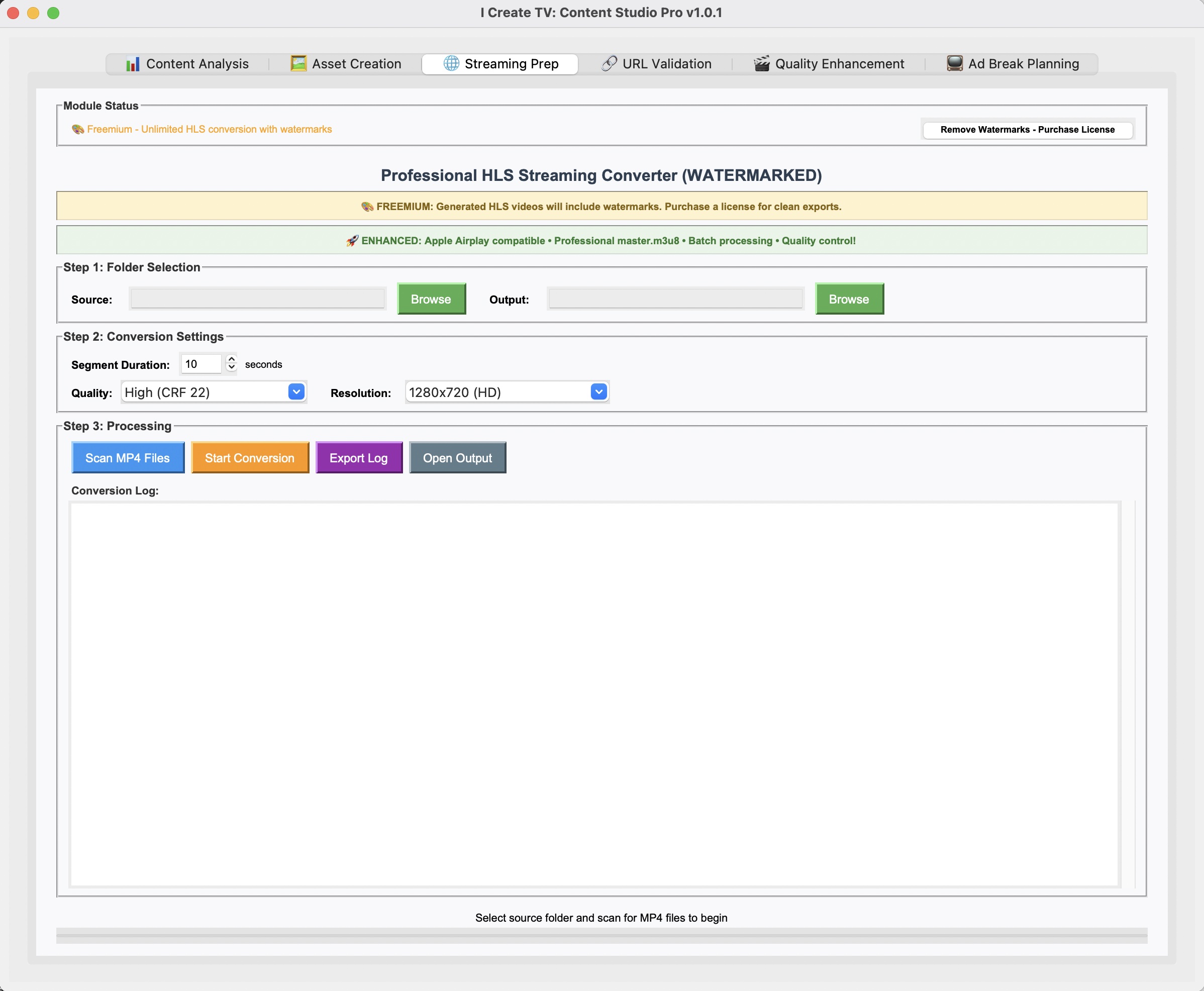Click the Quality Enhancement clapperboard icon

(x=762, y=63)
